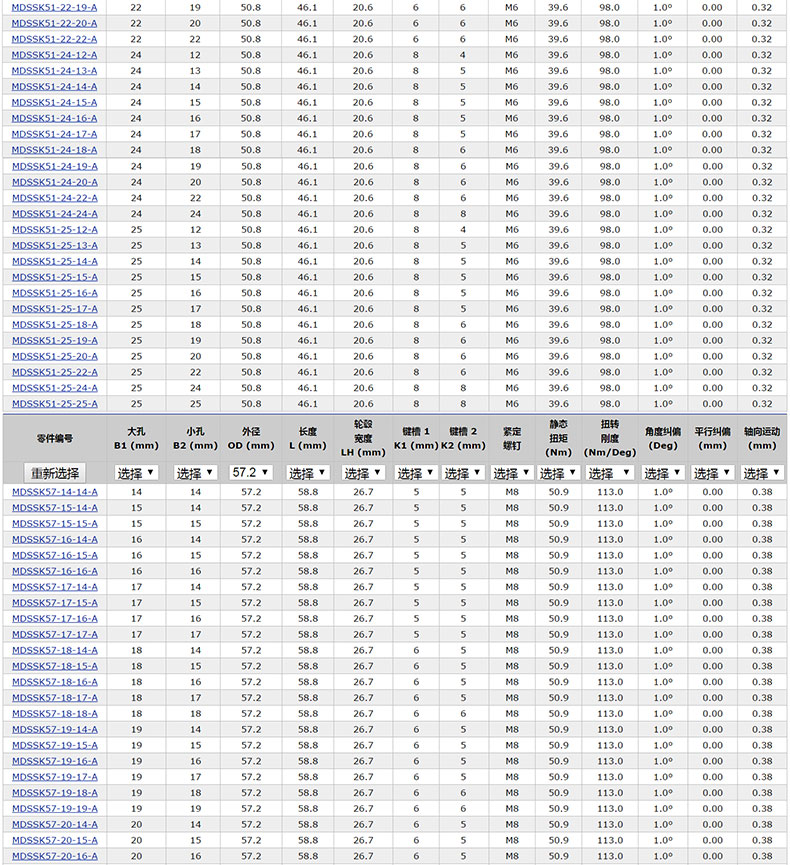Open the 大孔 B1 filter dropdown
790x865 pixels.
136,473
